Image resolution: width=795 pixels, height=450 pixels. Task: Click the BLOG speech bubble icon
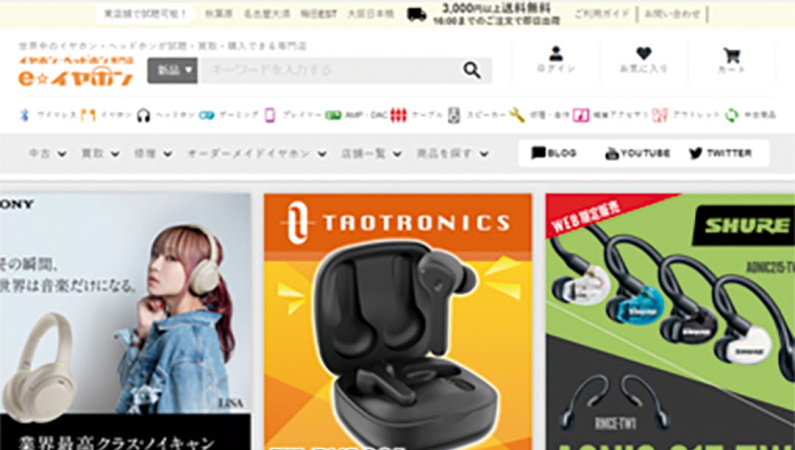click(x=538, y=153)
